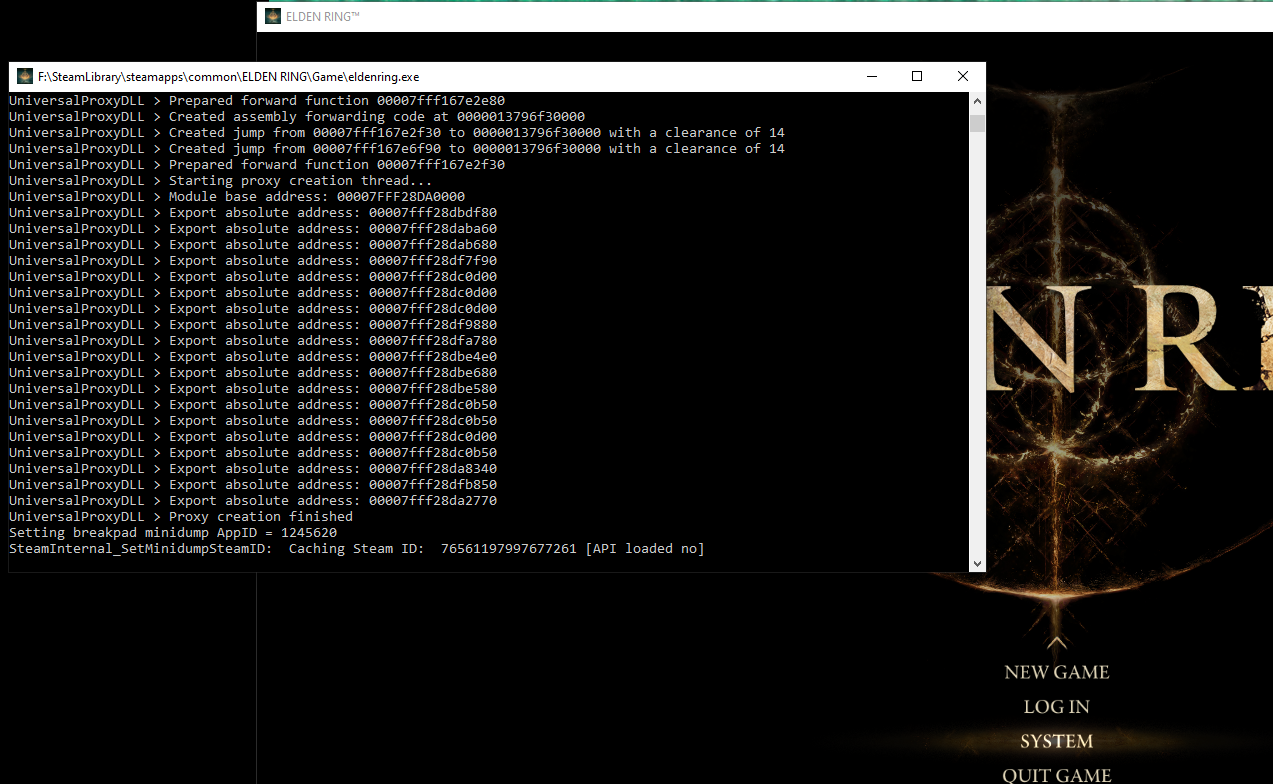
Task: Click the console title path text
Action: [229, 76]
